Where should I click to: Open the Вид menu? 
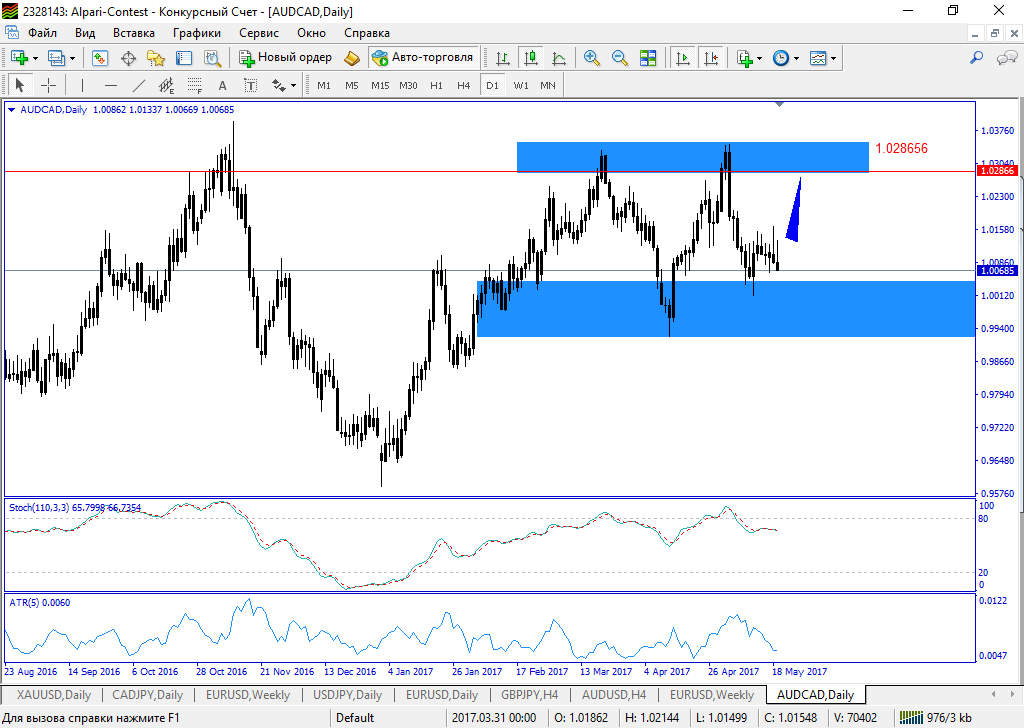85,33
